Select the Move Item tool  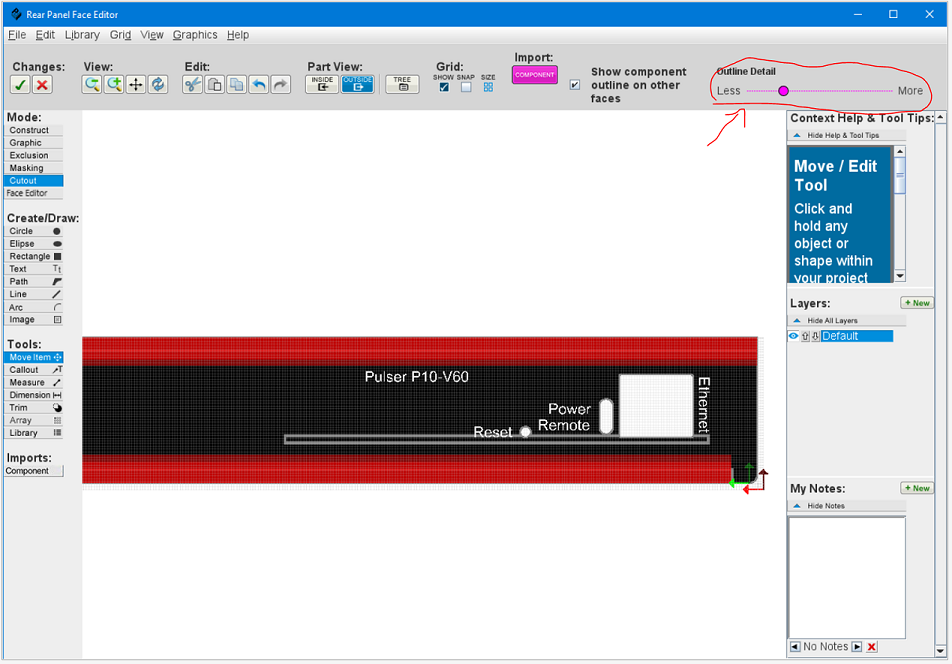point(34,357)
